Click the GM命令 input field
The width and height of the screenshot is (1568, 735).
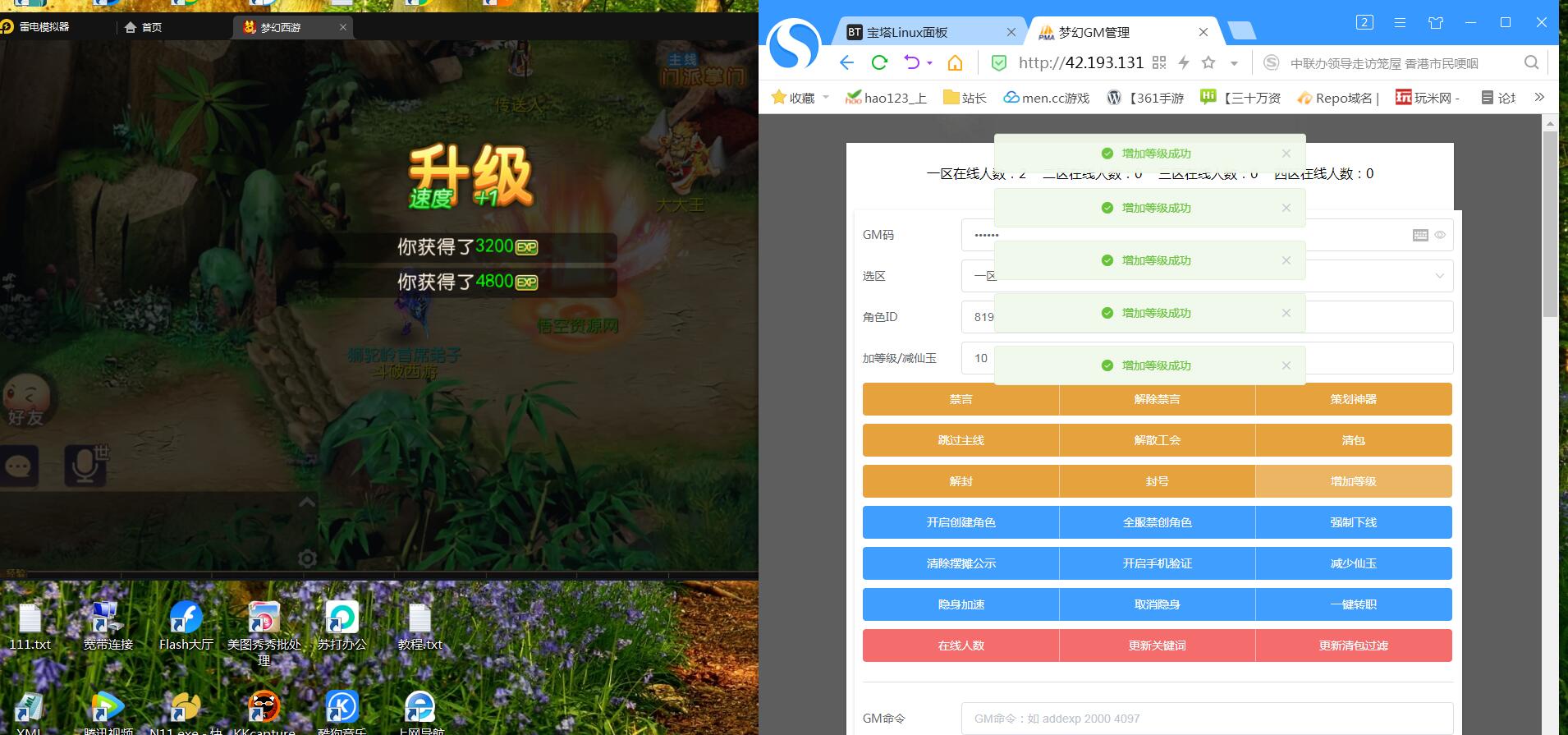pos(1207,719)
